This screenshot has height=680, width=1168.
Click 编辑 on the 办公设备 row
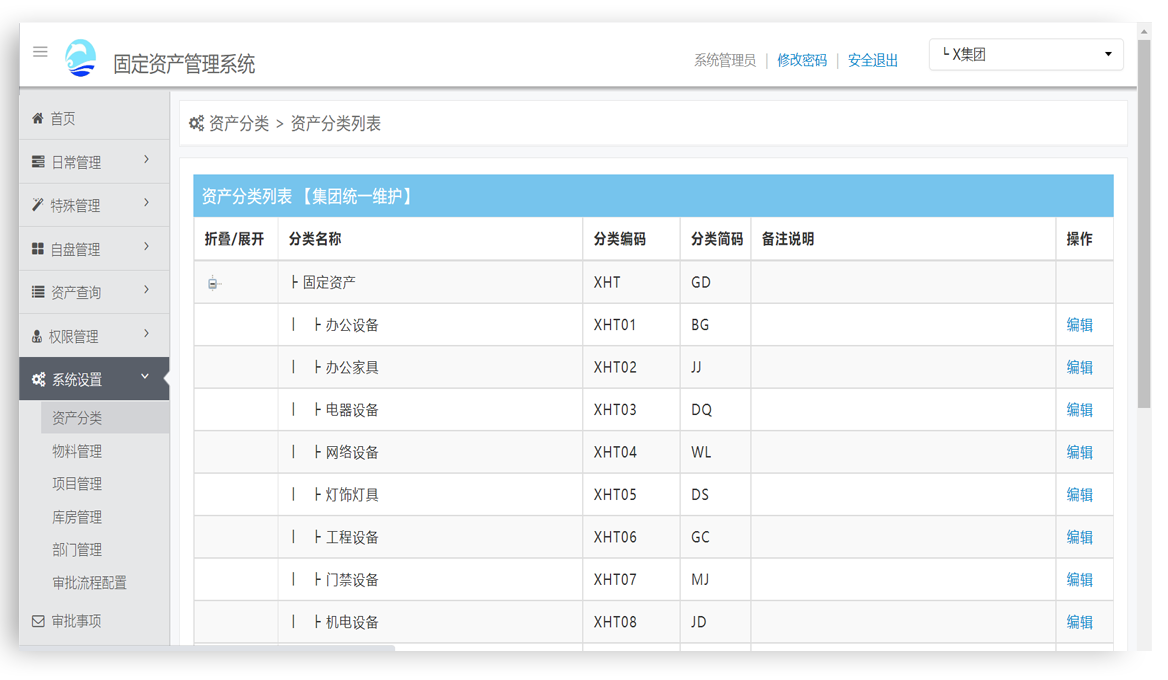pyautogui.click(x=1081, y=324)
